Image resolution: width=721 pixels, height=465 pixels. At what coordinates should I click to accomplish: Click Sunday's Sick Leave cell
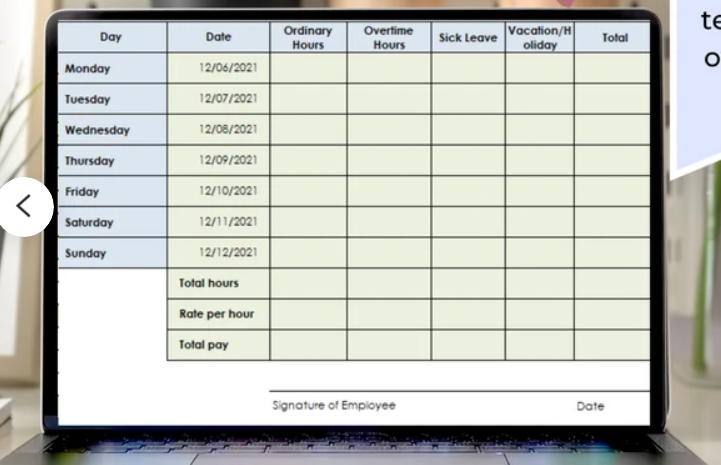pyautogui.click(x=468, y=253)
